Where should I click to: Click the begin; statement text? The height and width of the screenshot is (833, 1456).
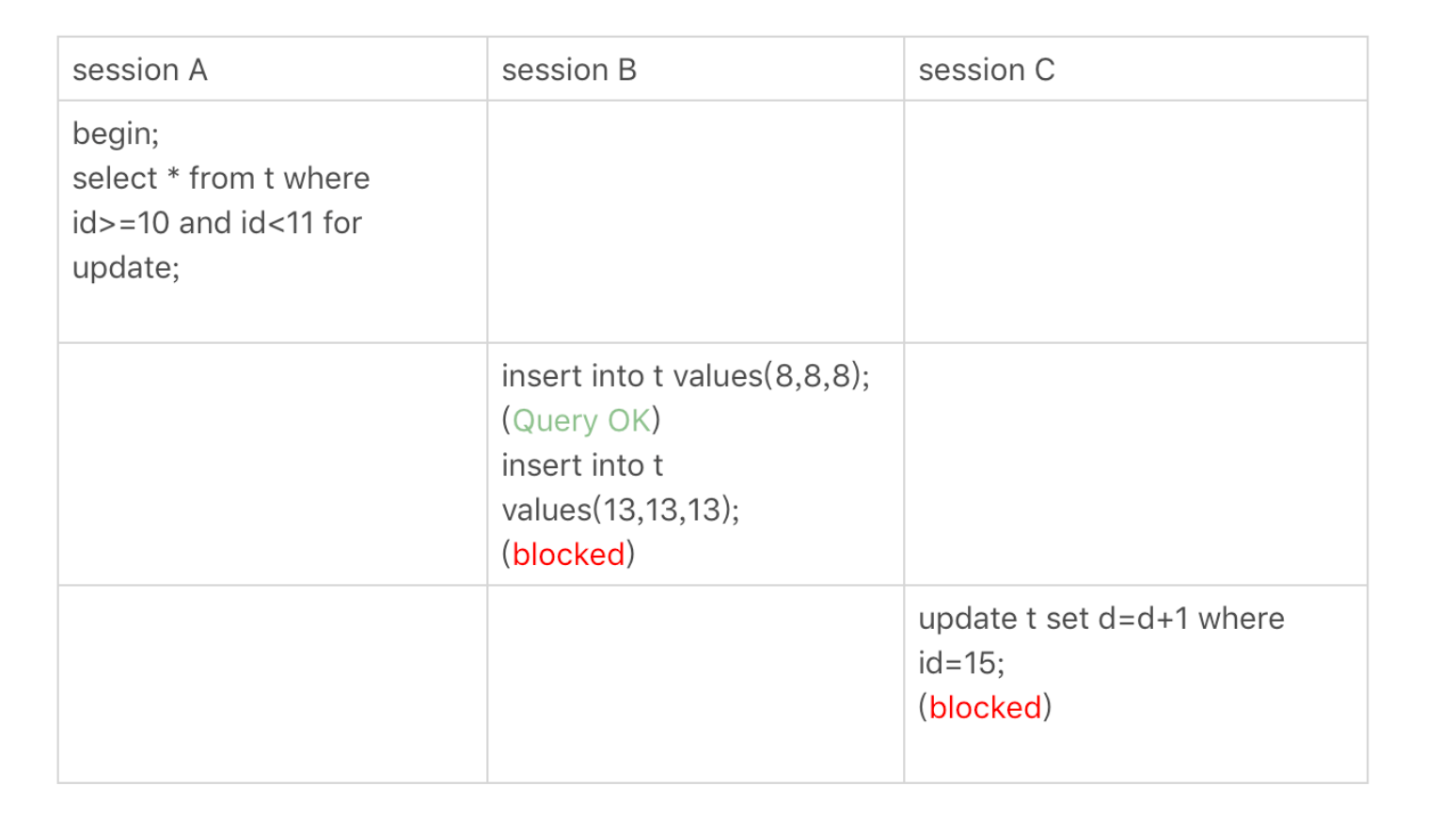[116, 134]
